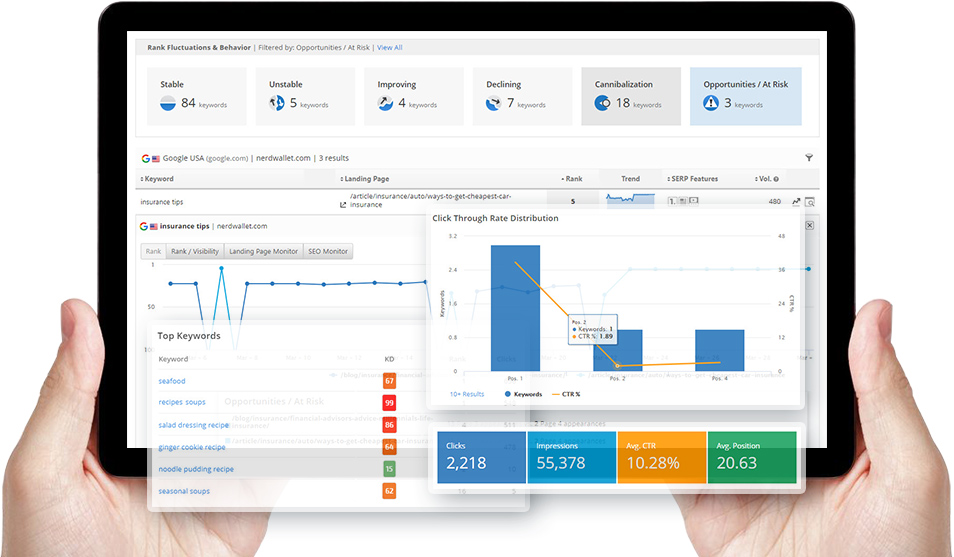Click the trend chart icon in insurance tips row

tap(797, 202)
